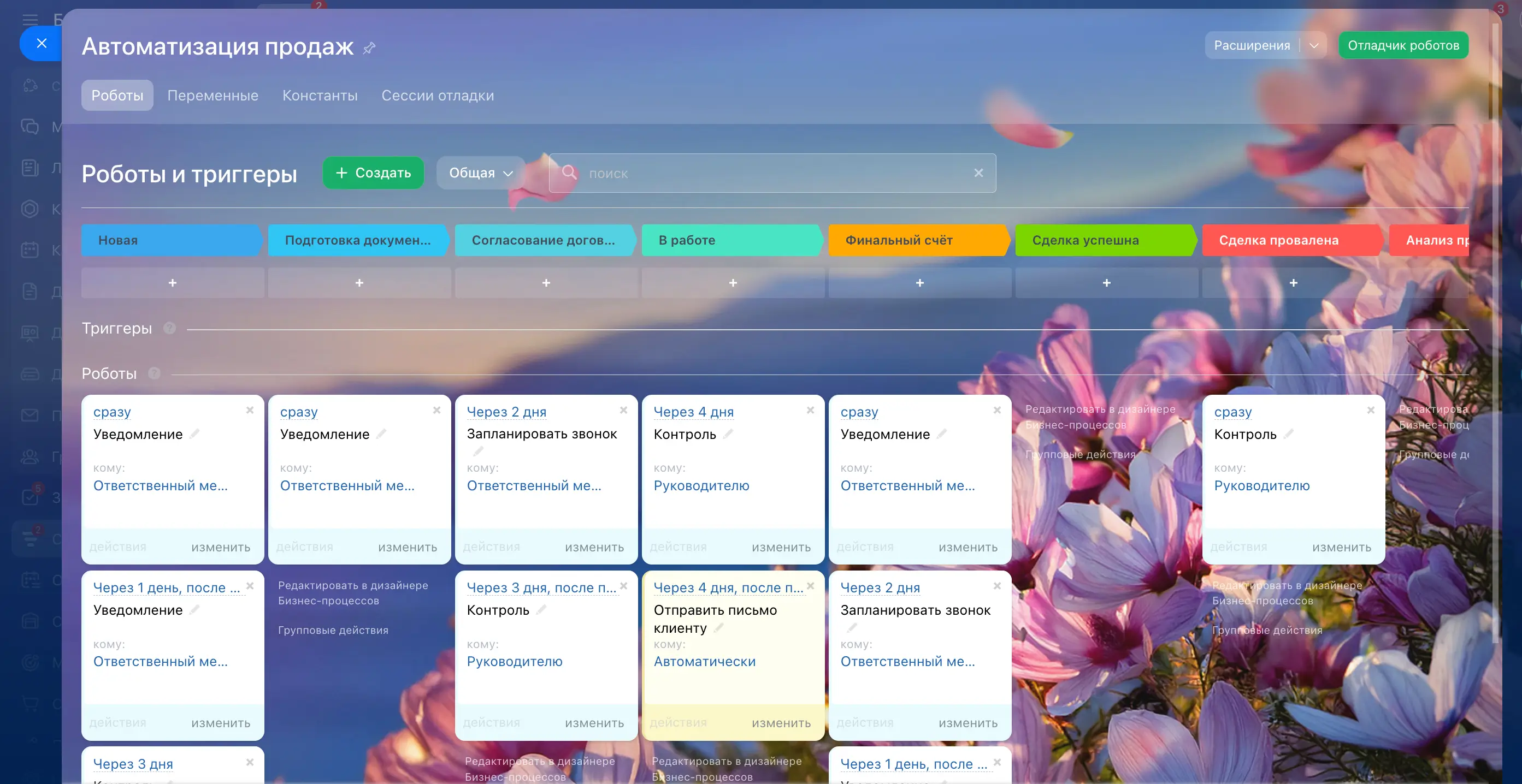Click the help icon next to Триггеры

click(169, 328)
